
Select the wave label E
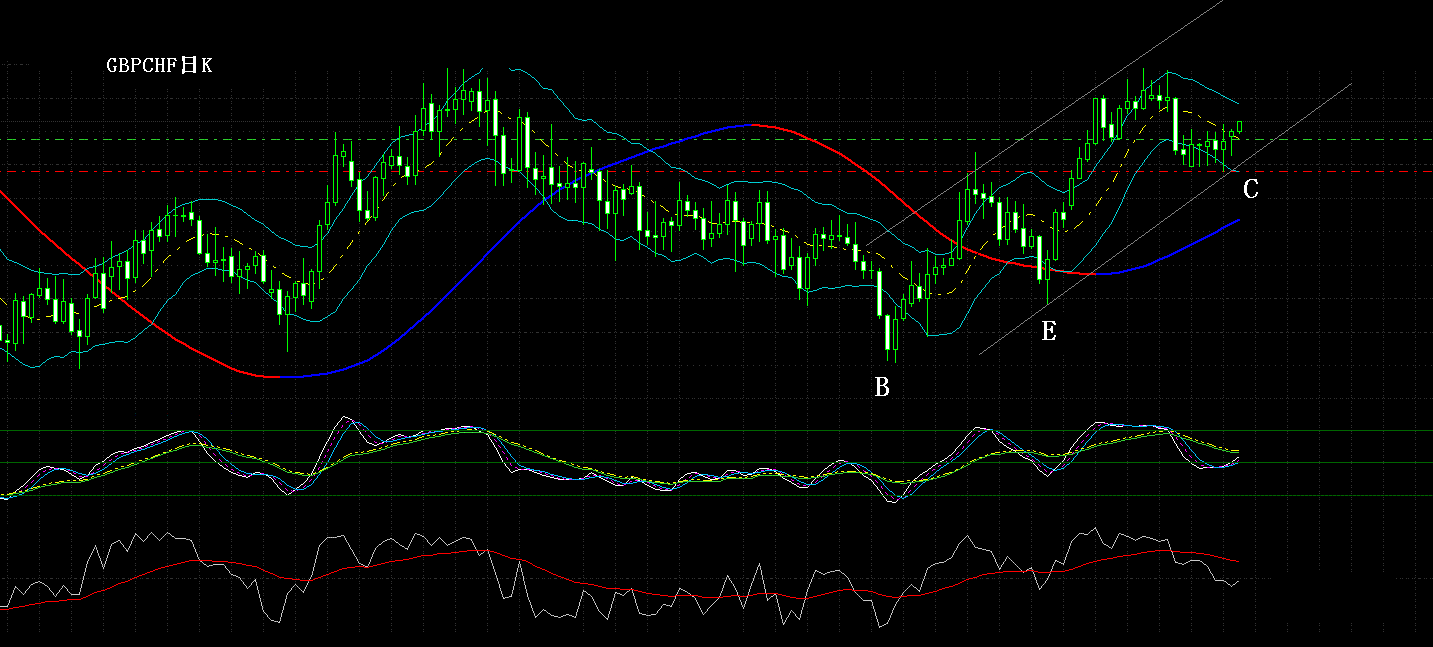click(1049, 332)
